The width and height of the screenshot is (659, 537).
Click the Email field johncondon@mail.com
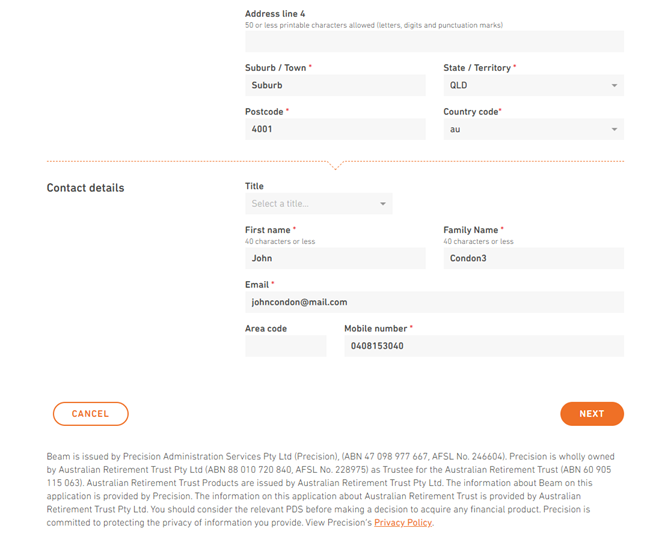pyautogui.click(x=435, y=302)
